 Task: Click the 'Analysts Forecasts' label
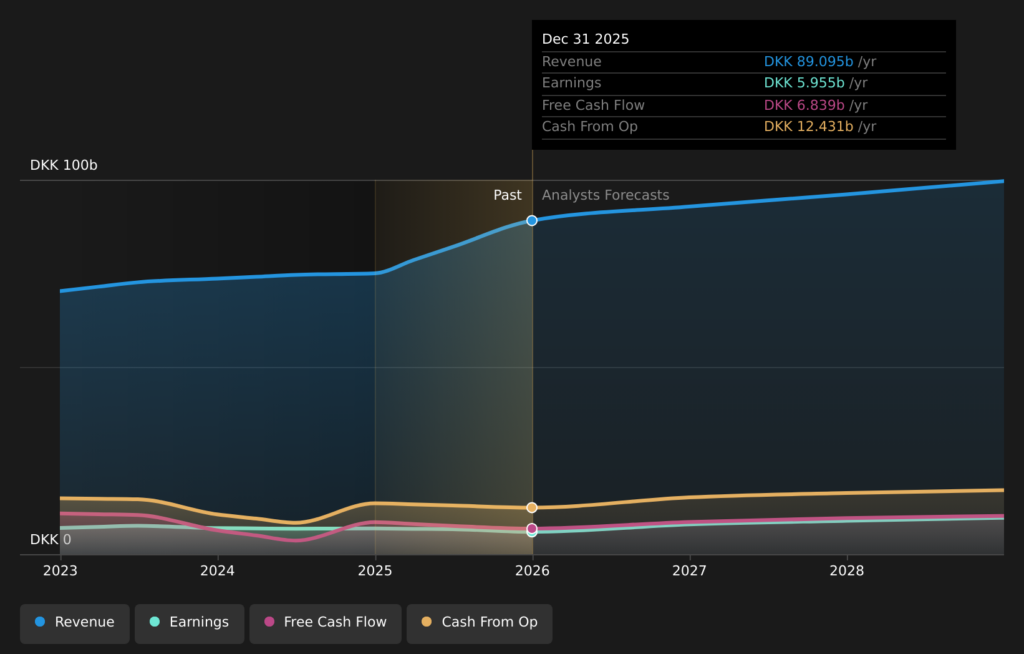pos(605,195)
